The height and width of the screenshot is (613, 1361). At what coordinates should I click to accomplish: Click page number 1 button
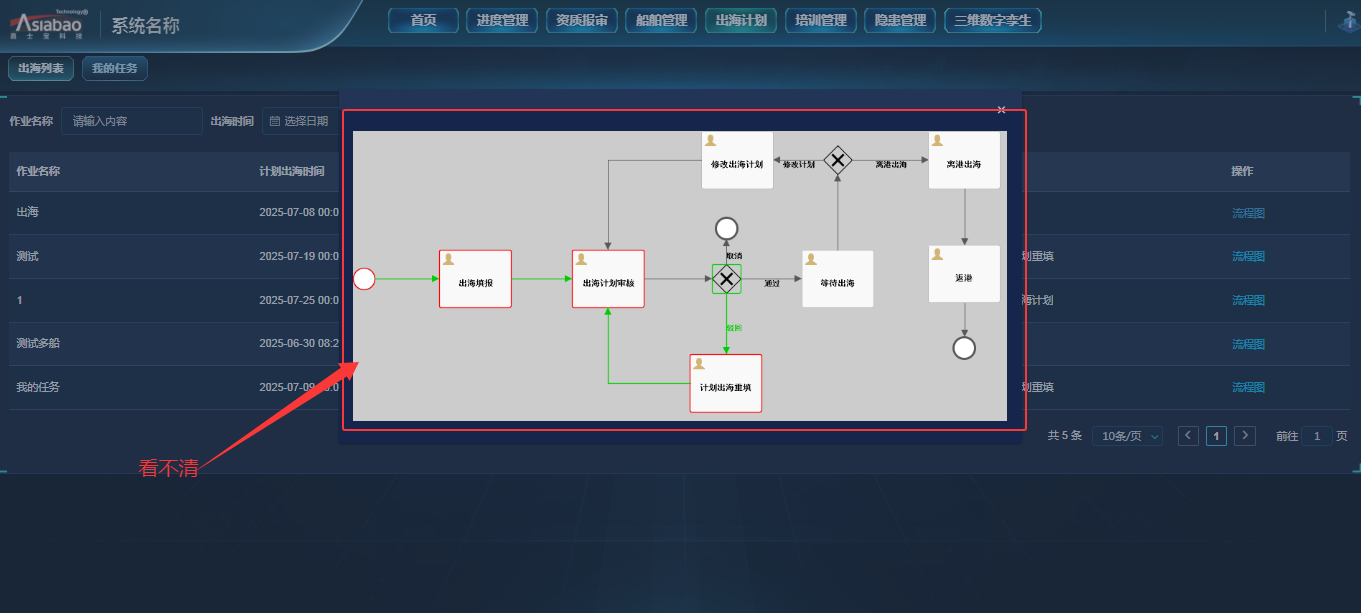point(1216,436)
